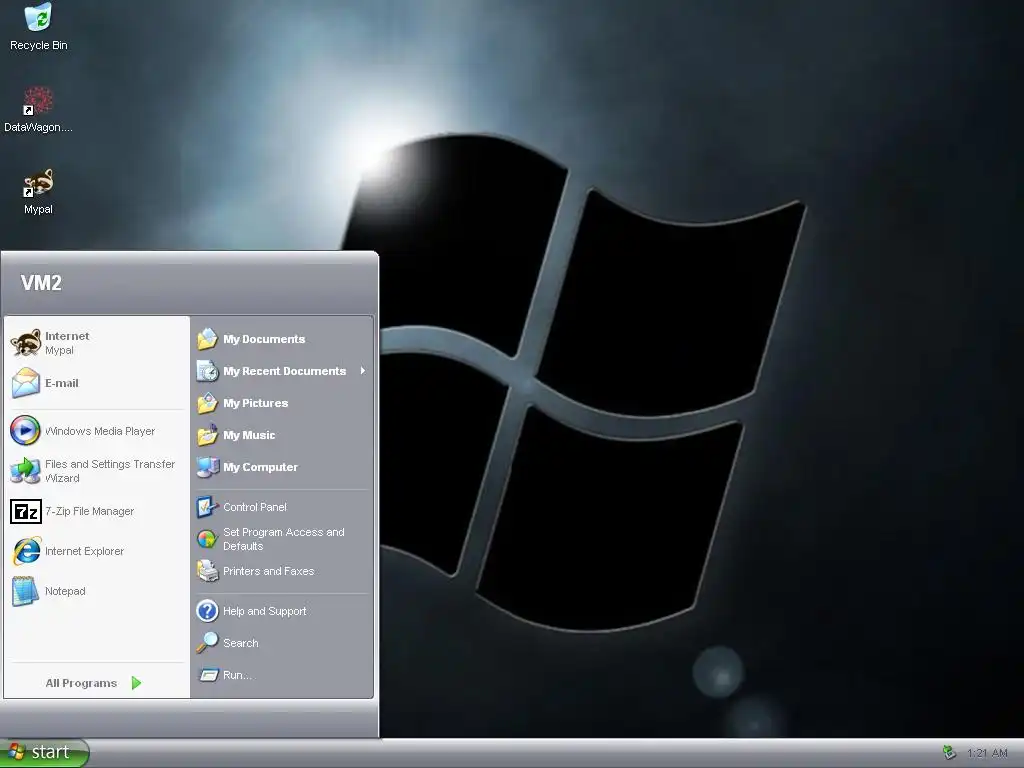
Task: Select the Mypal desktop shortcut icon
Action: pyautogui.click(x=38, y=184)
